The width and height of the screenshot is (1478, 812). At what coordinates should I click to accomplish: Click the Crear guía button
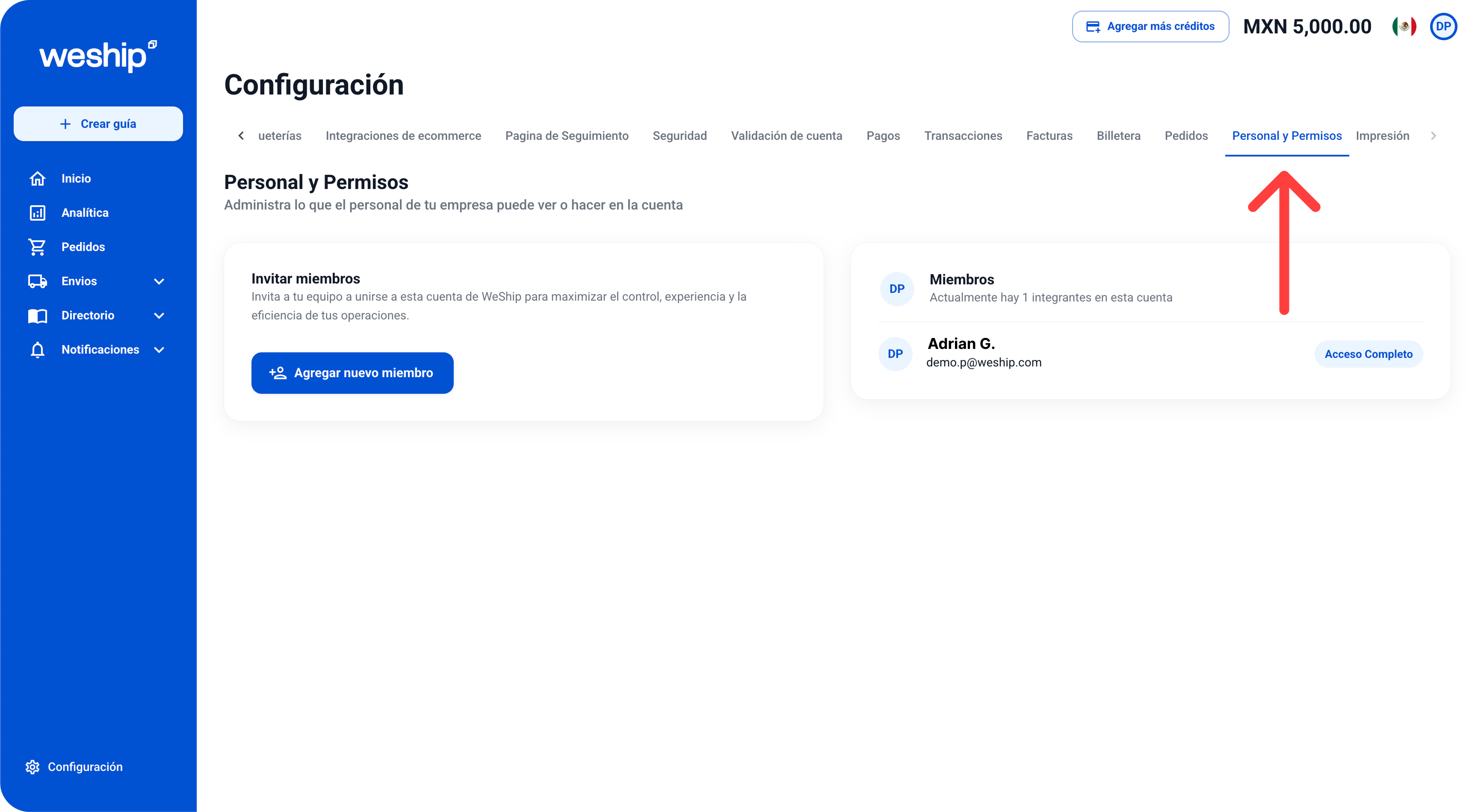click(98, 124)
